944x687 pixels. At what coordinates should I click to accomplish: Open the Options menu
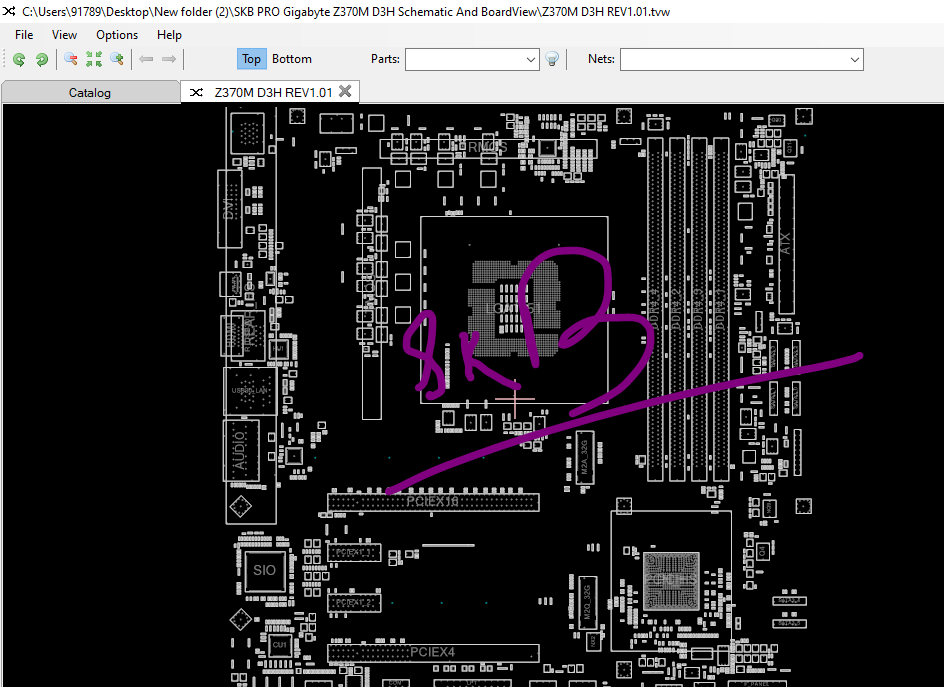(x=117, y=35)
